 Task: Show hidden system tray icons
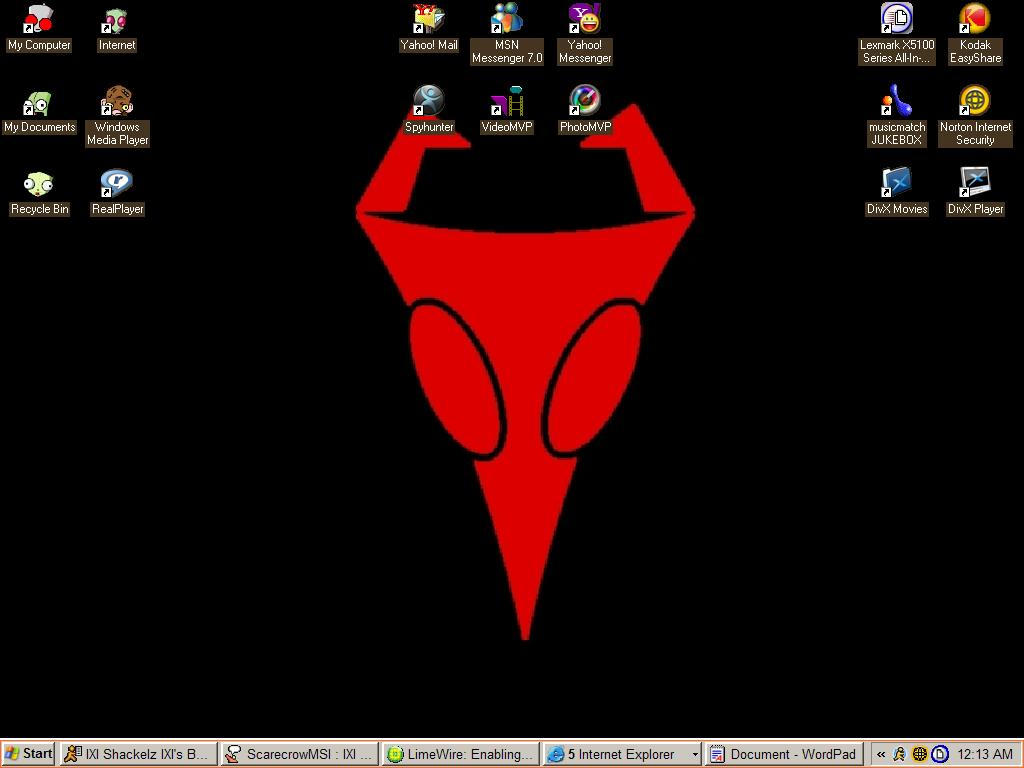[882, 753]
